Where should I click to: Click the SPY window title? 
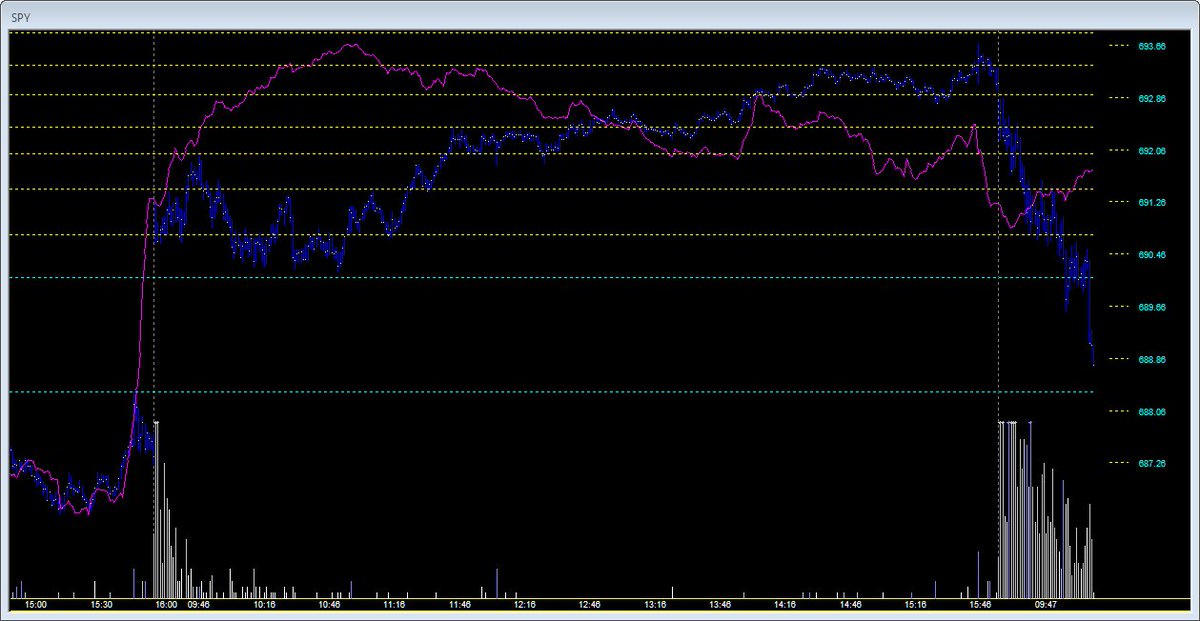pos(20,16)
